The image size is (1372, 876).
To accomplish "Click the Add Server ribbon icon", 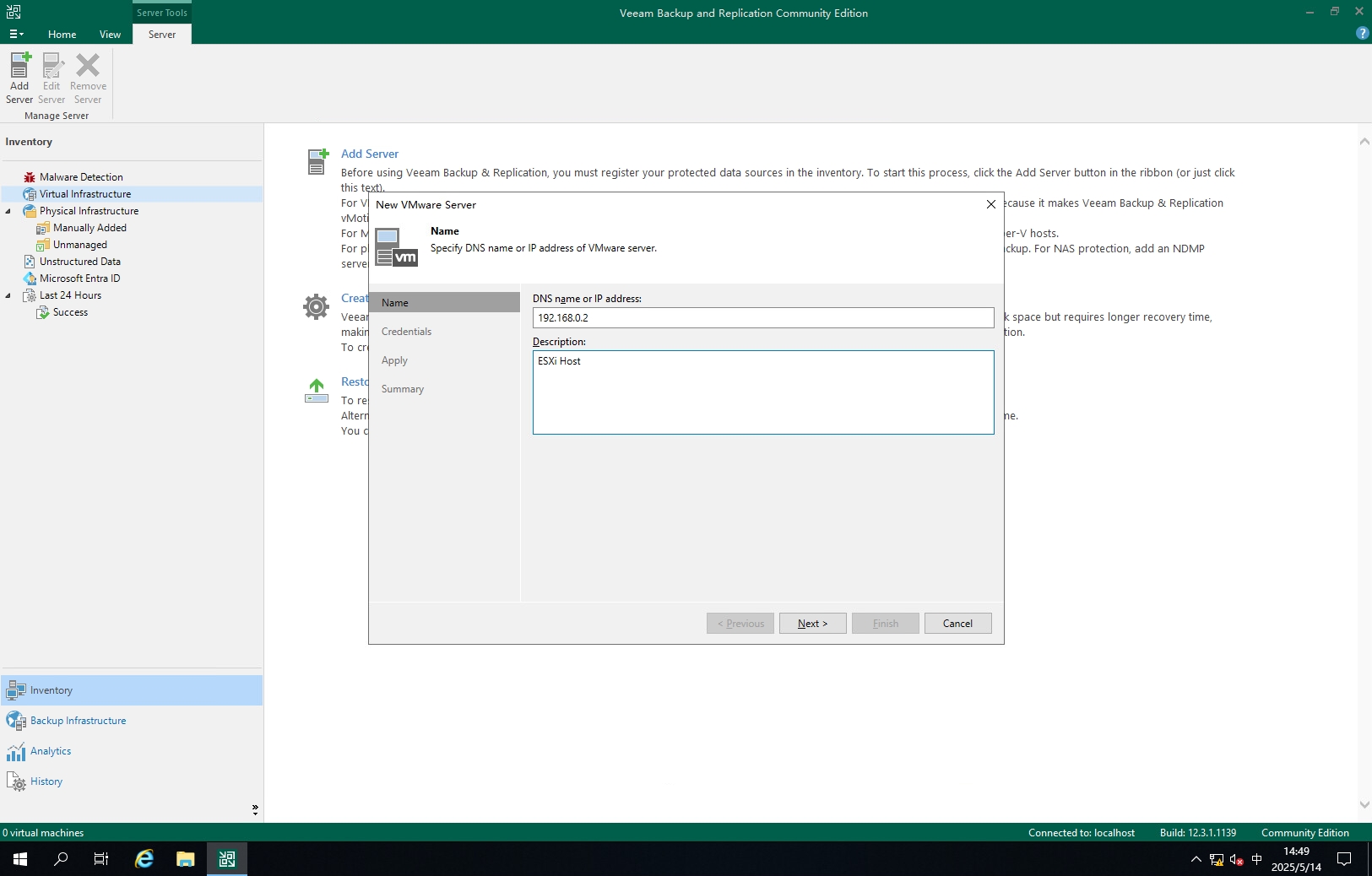I will coord(19,77).
